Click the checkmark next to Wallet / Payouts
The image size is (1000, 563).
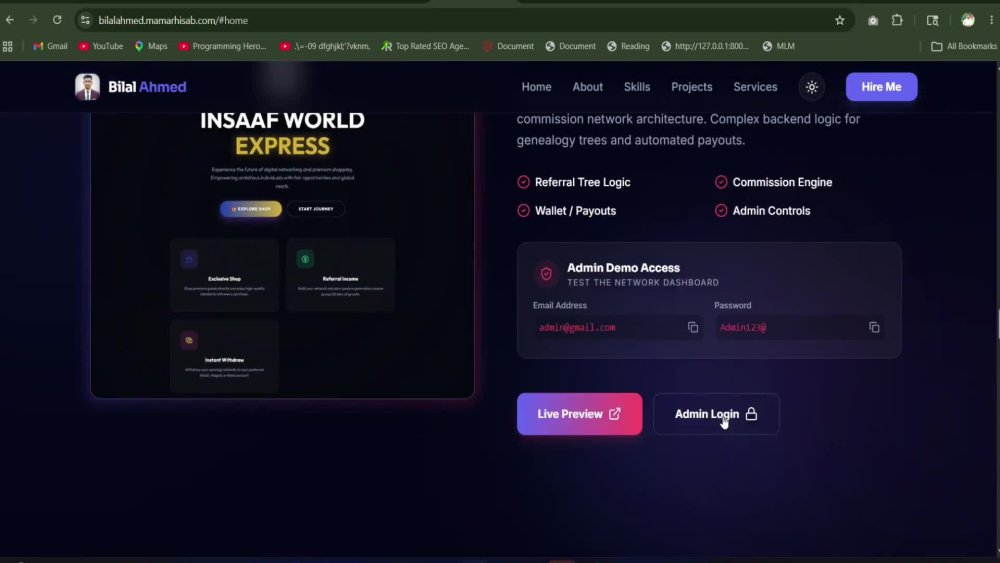click(523, 211)
